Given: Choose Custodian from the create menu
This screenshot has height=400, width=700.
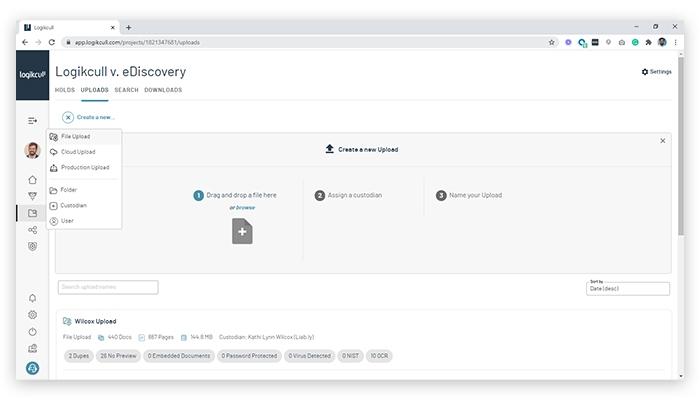Looking at the screenshot, I should point(83,205).
